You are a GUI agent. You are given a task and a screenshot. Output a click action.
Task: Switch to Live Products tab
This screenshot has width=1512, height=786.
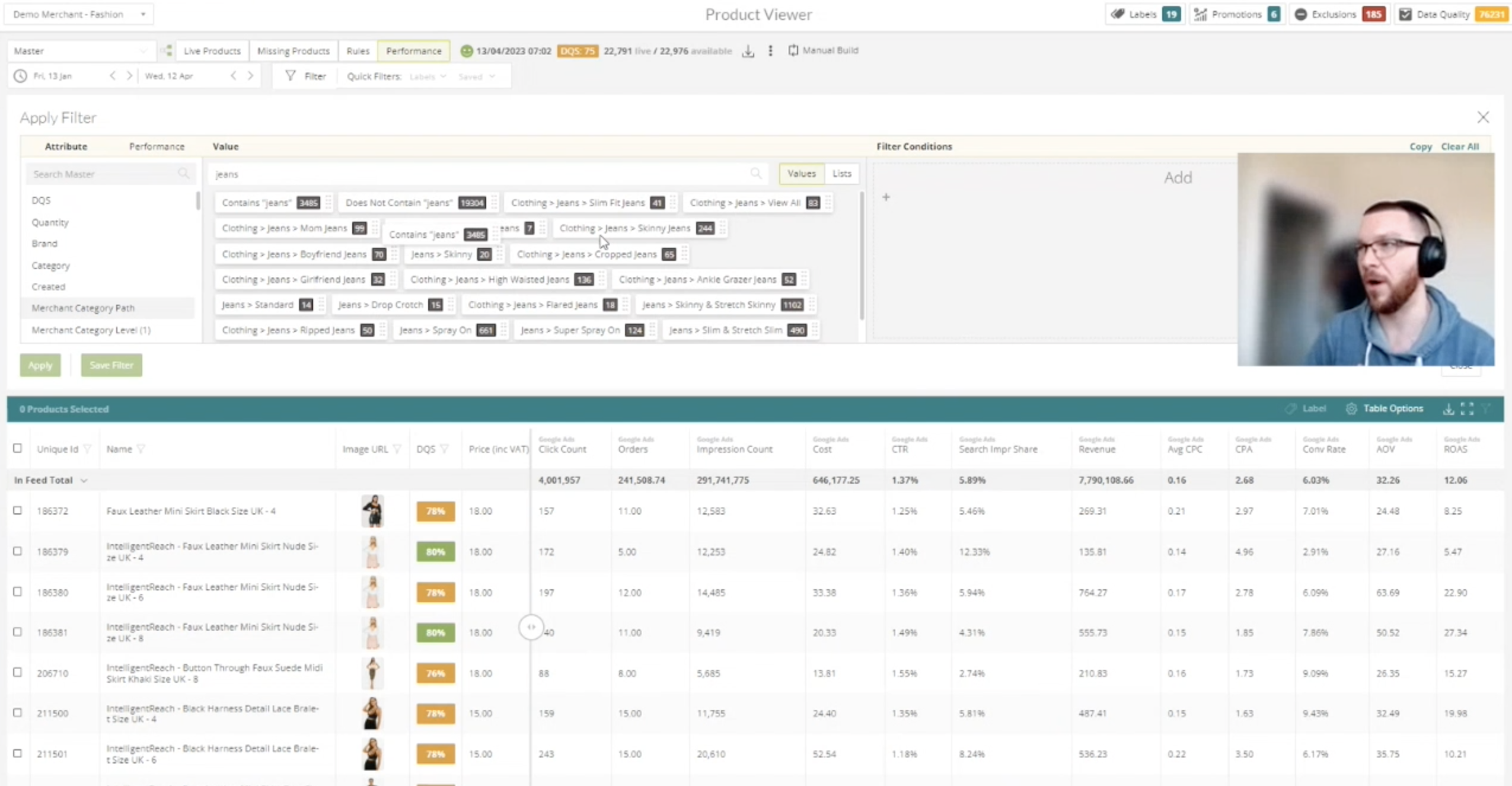click(x=212, y=51)
